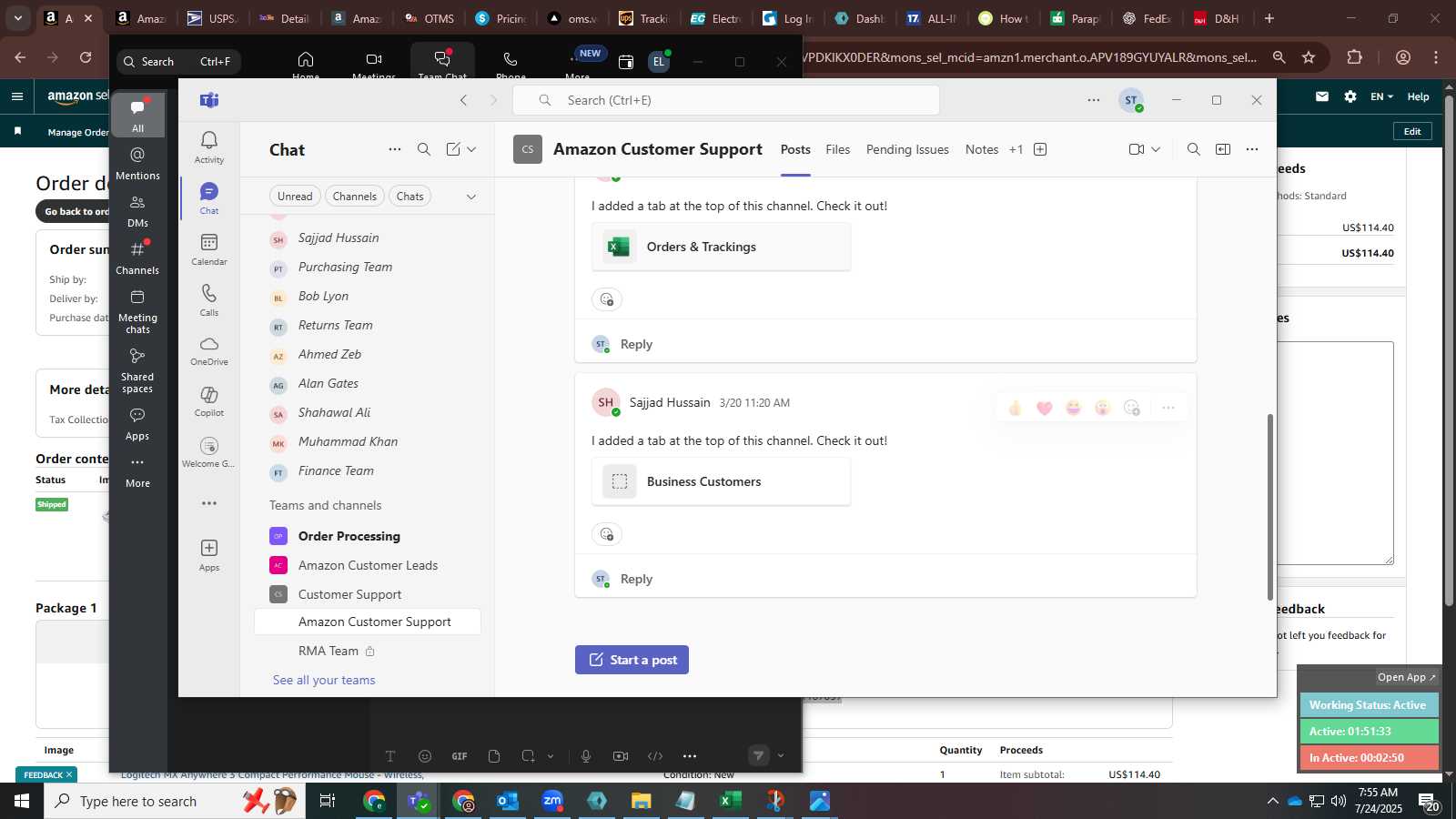Open the send options dropdown in dark compose bar

(781, 755)
